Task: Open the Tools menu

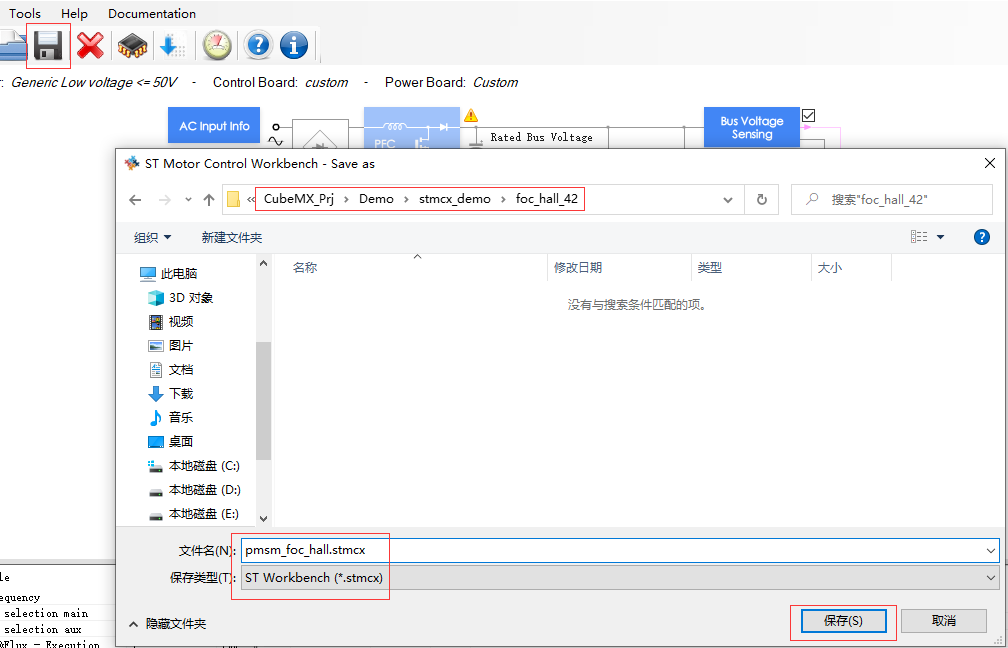Action: pos(24,14)
